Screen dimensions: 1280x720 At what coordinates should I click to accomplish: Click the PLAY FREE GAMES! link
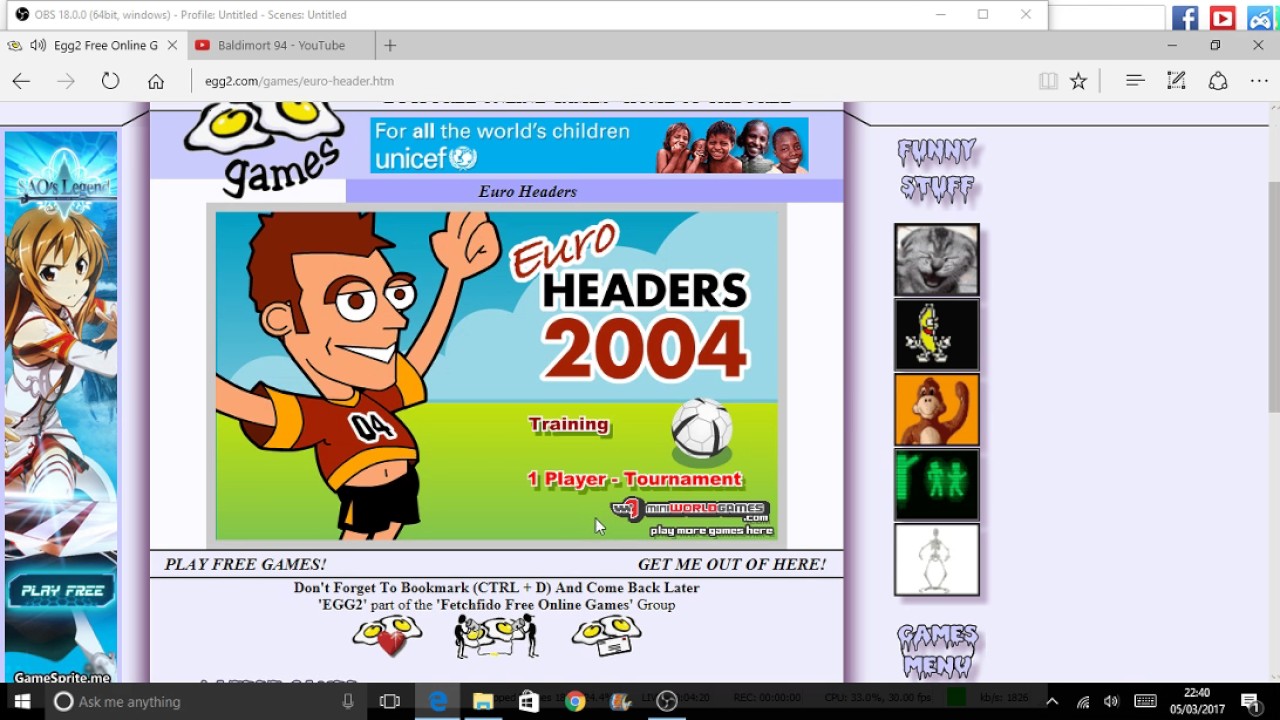coord(245,564)
